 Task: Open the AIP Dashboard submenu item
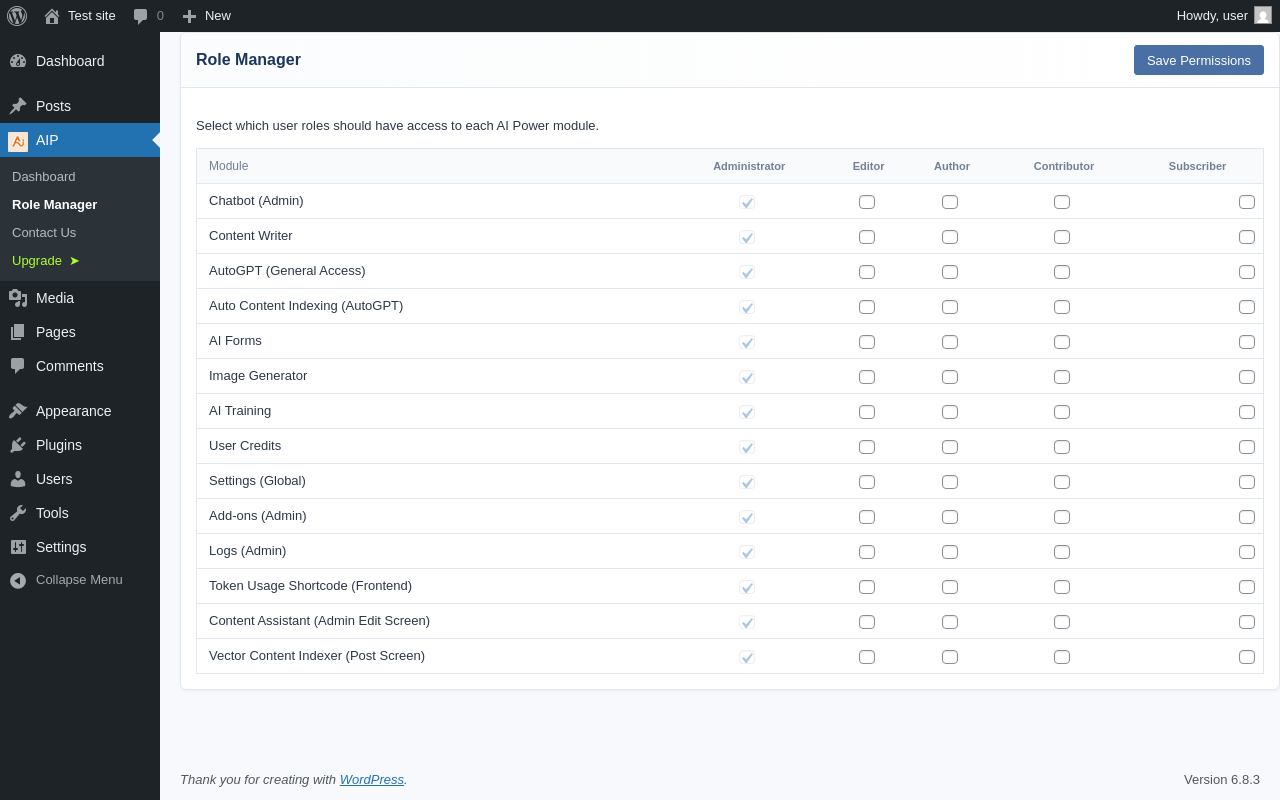click(x=44, y=177)
